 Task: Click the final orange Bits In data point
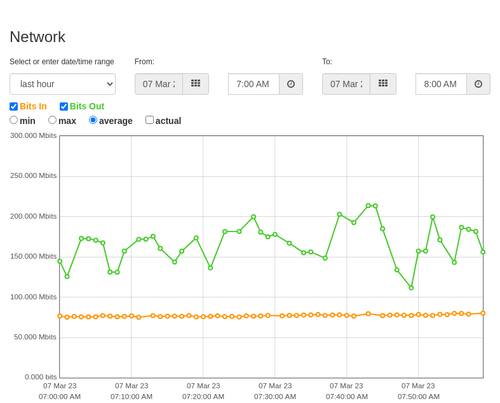[483, 313]
